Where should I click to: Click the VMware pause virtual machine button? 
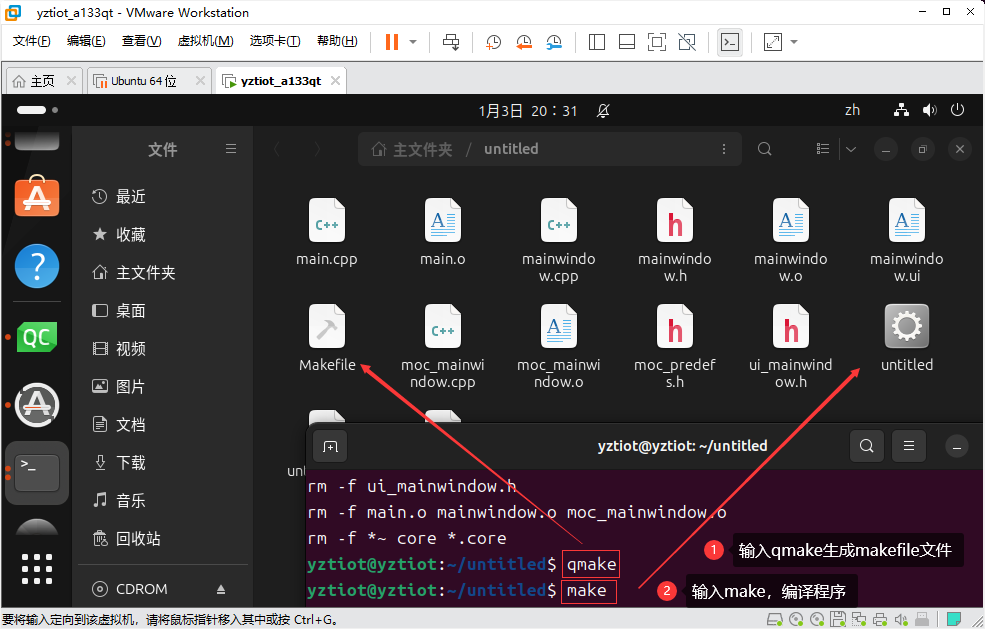pos(391,42)
